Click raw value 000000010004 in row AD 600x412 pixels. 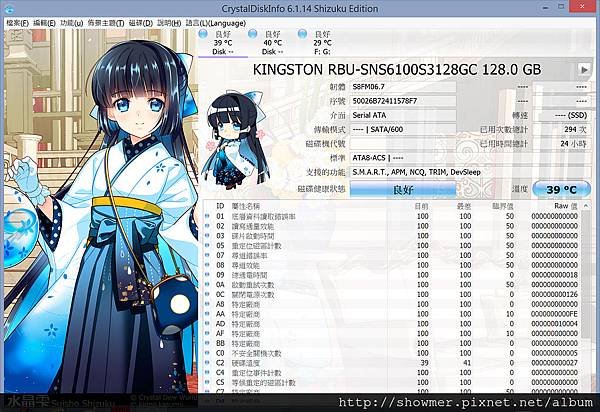tap(554, 324)
